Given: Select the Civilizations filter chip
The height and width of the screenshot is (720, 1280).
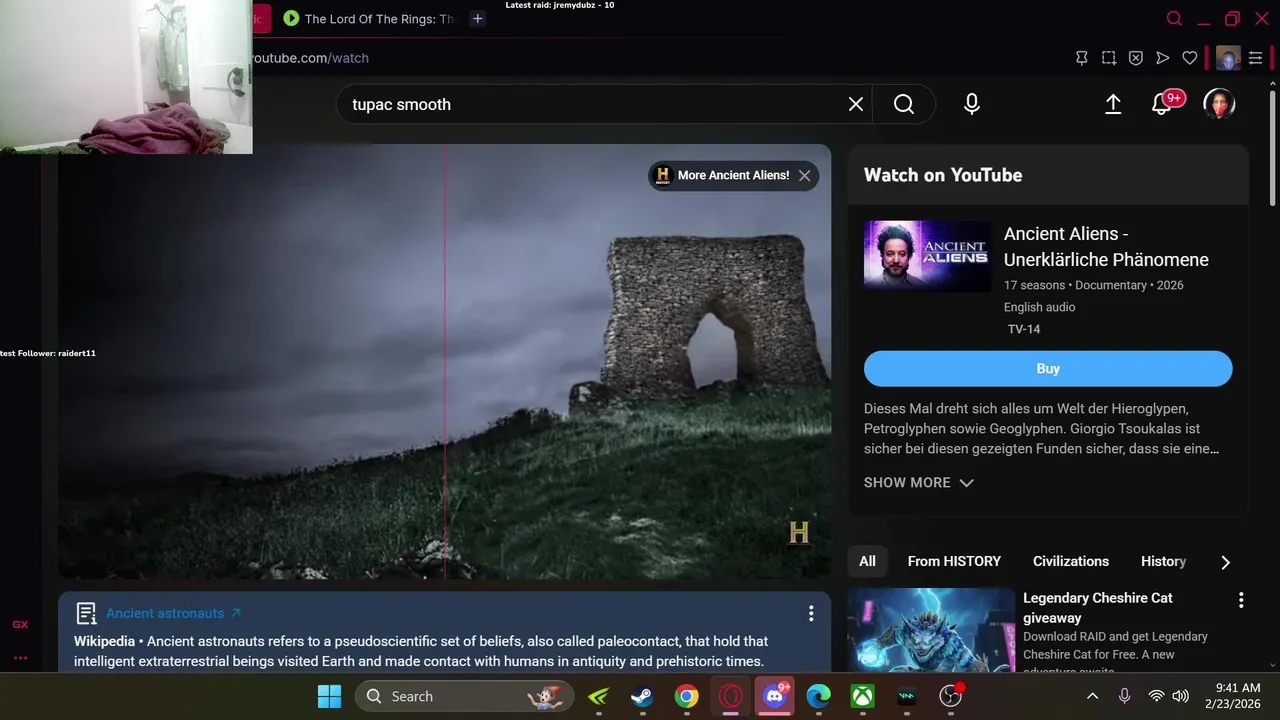Looking at the screenshot, I should click(1071, 561).
